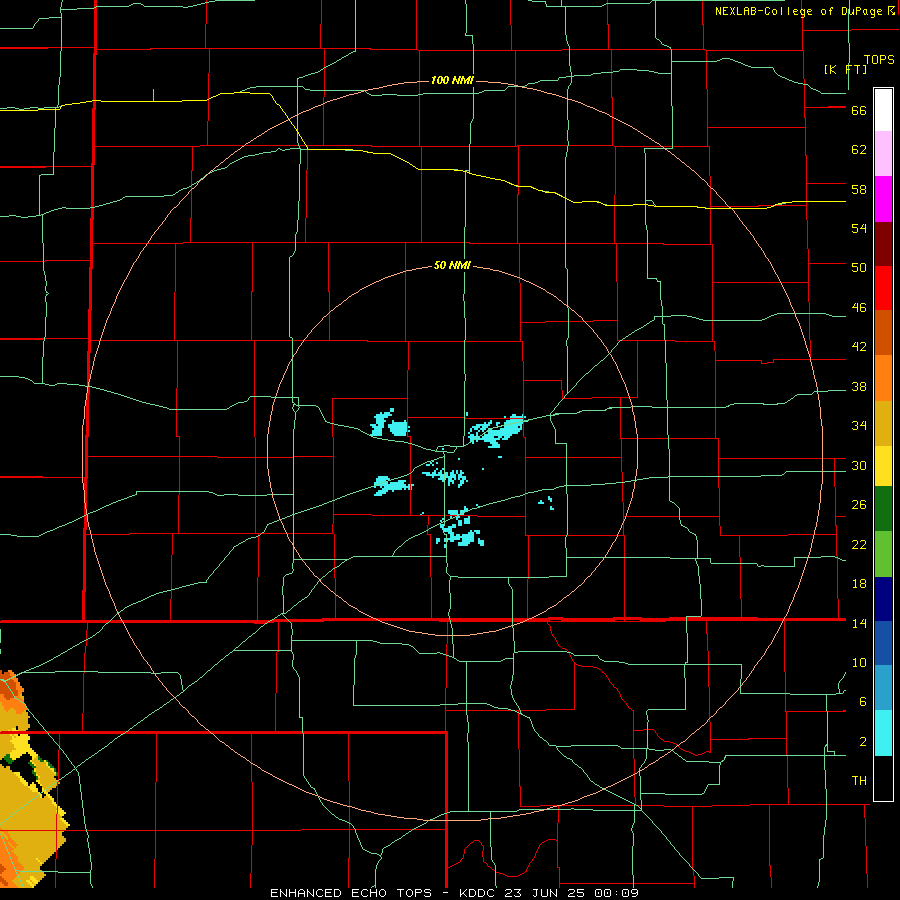This screenshot has height=900, width=900.
Task: Click the legend value "34"
Action: click(859, 426)
